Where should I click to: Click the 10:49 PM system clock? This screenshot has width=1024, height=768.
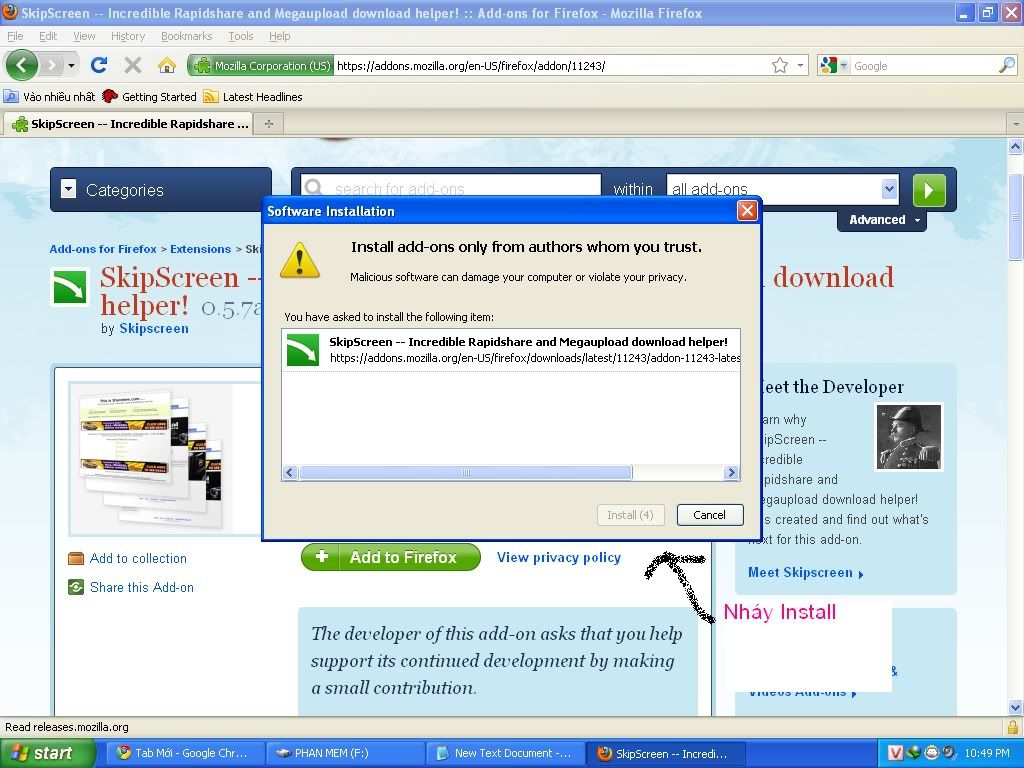987,753
